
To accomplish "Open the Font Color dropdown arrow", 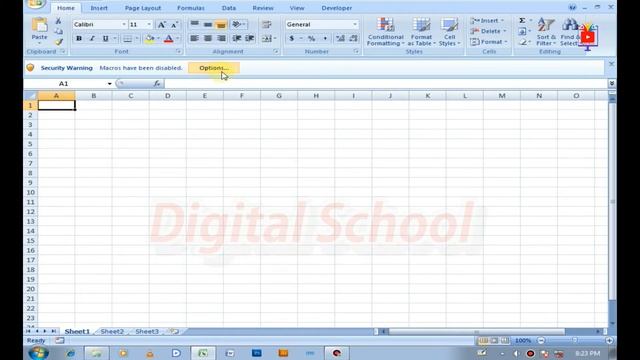I will 178,38.
